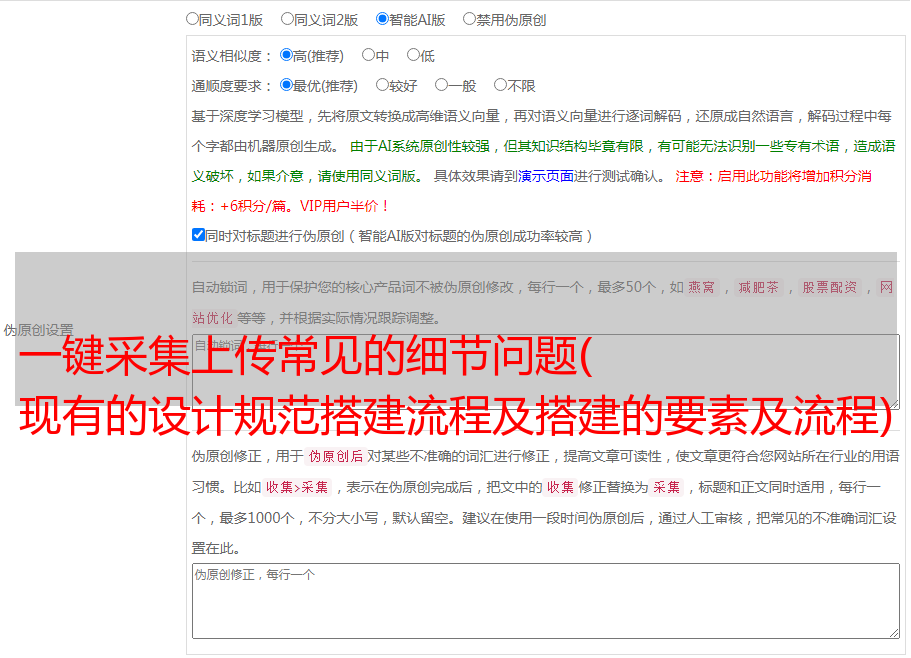Image resolution: width=911 pixels, height=658 pixels.
Task: Click inside the 自动锁词 textarea
Action: coord(546,372)
